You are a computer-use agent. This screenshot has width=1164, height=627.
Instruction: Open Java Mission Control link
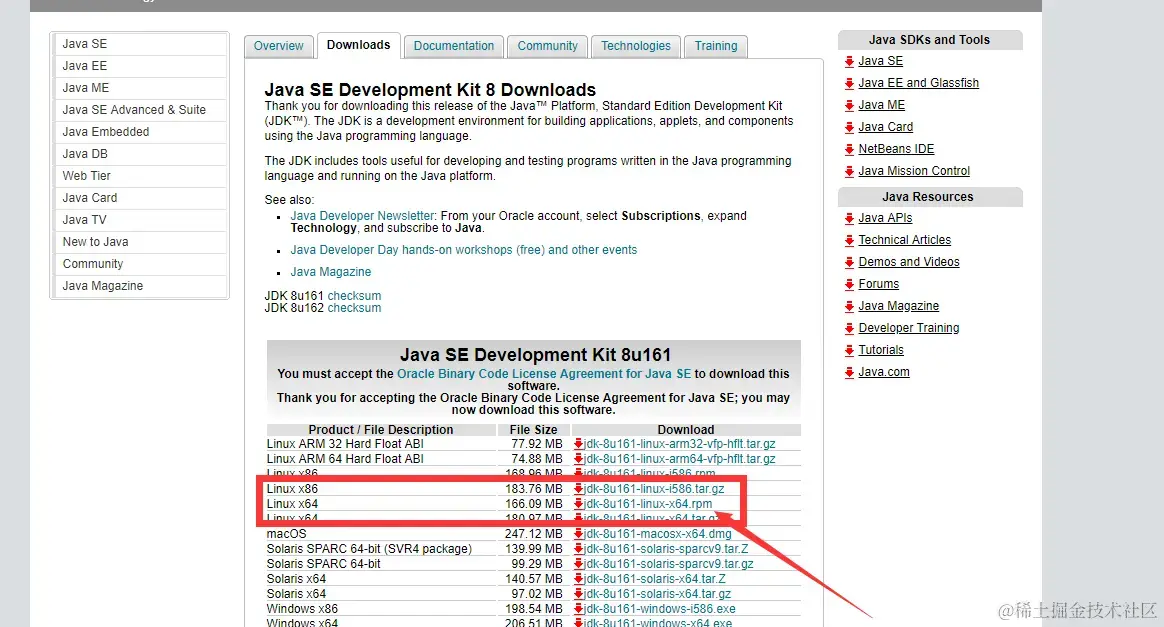coord(914,171)
